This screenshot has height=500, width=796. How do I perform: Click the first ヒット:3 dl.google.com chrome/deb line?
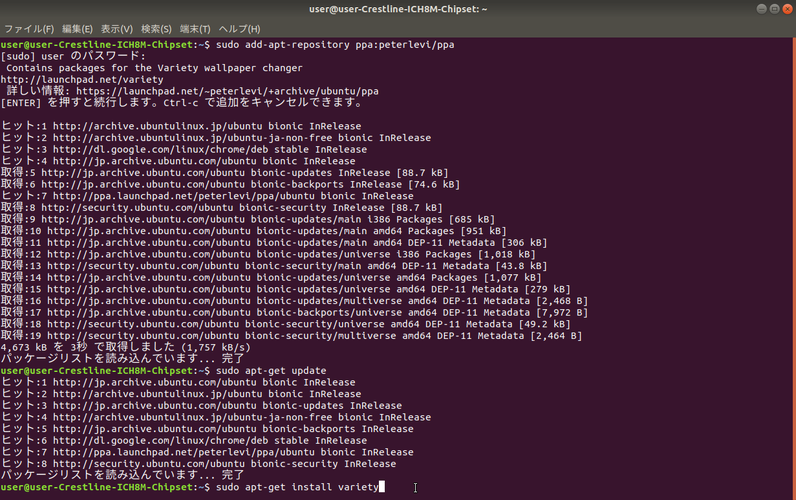[184, 150]
